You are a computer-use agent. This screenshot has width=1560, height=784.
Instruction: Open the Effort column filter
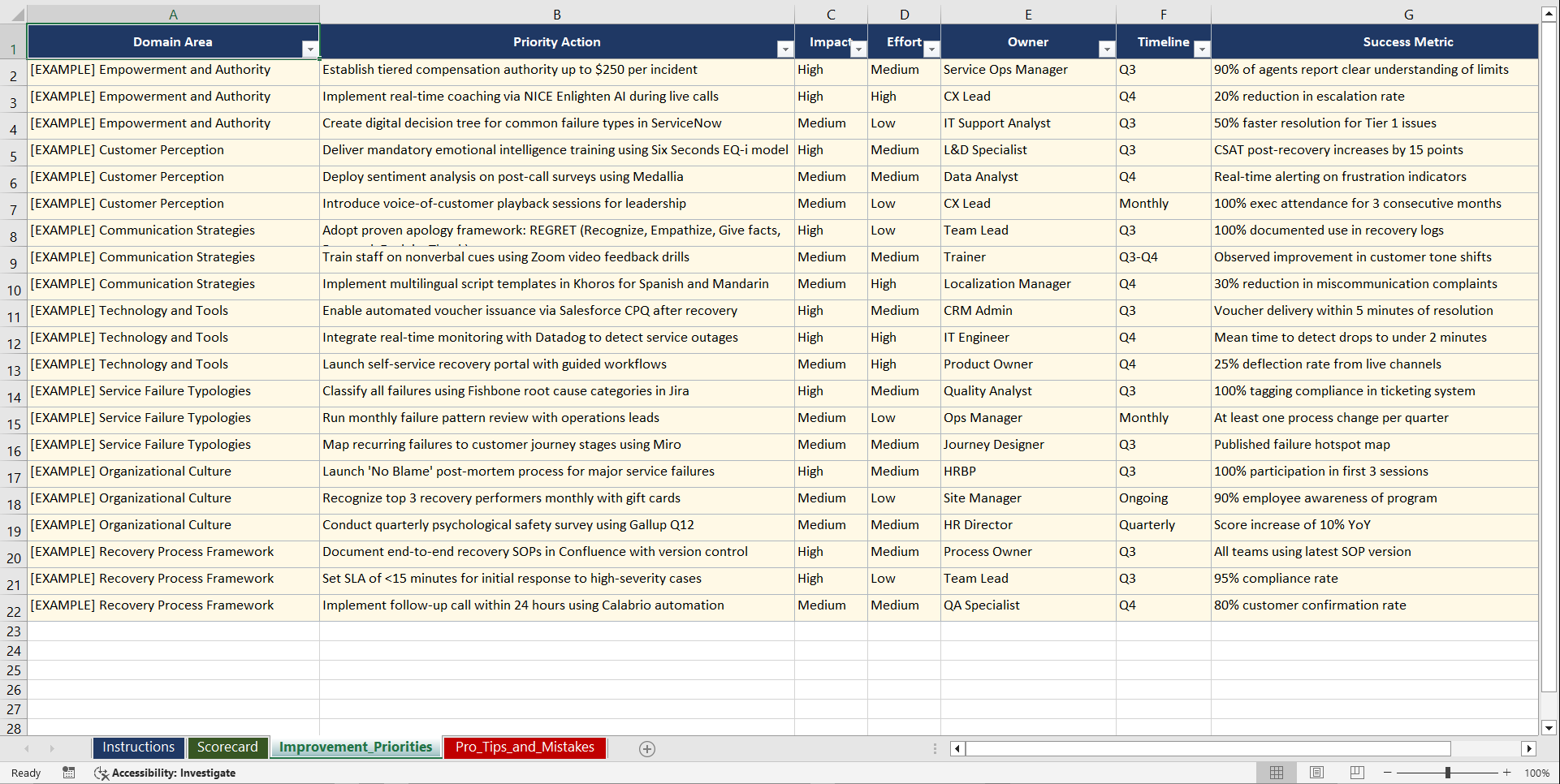931,49
